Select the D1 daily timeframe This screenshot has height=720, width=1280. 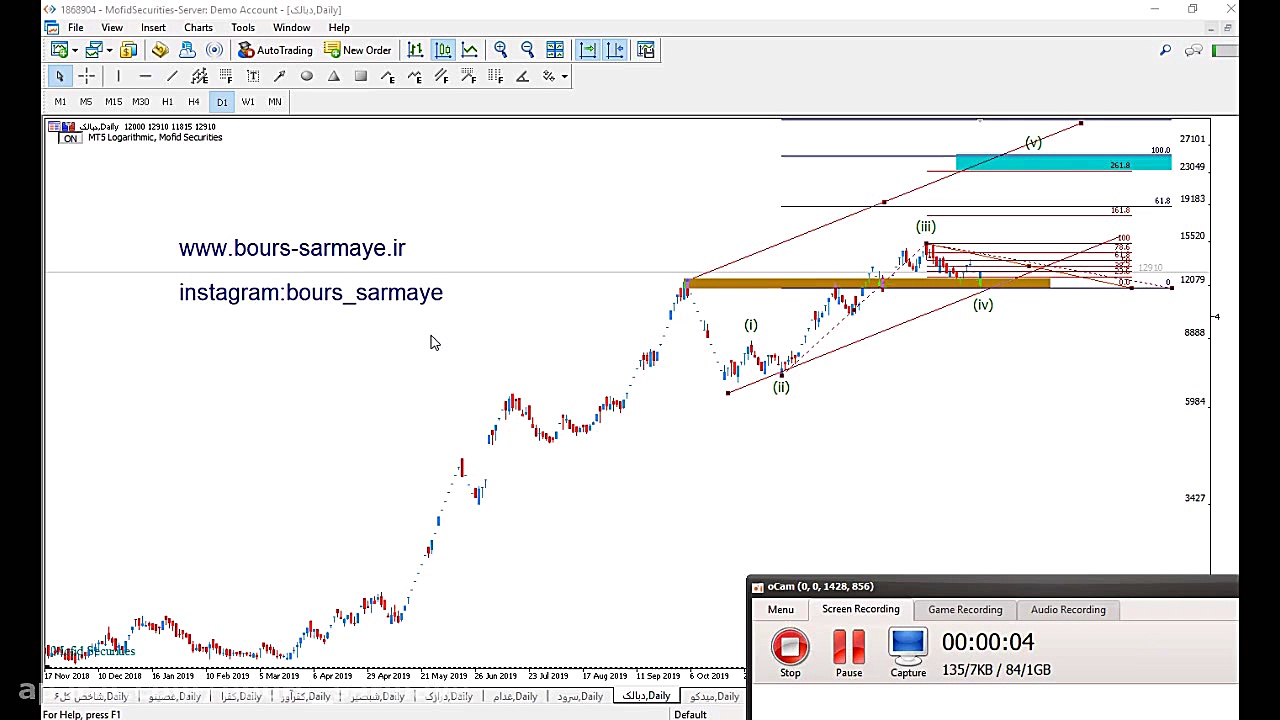(221, 101)
